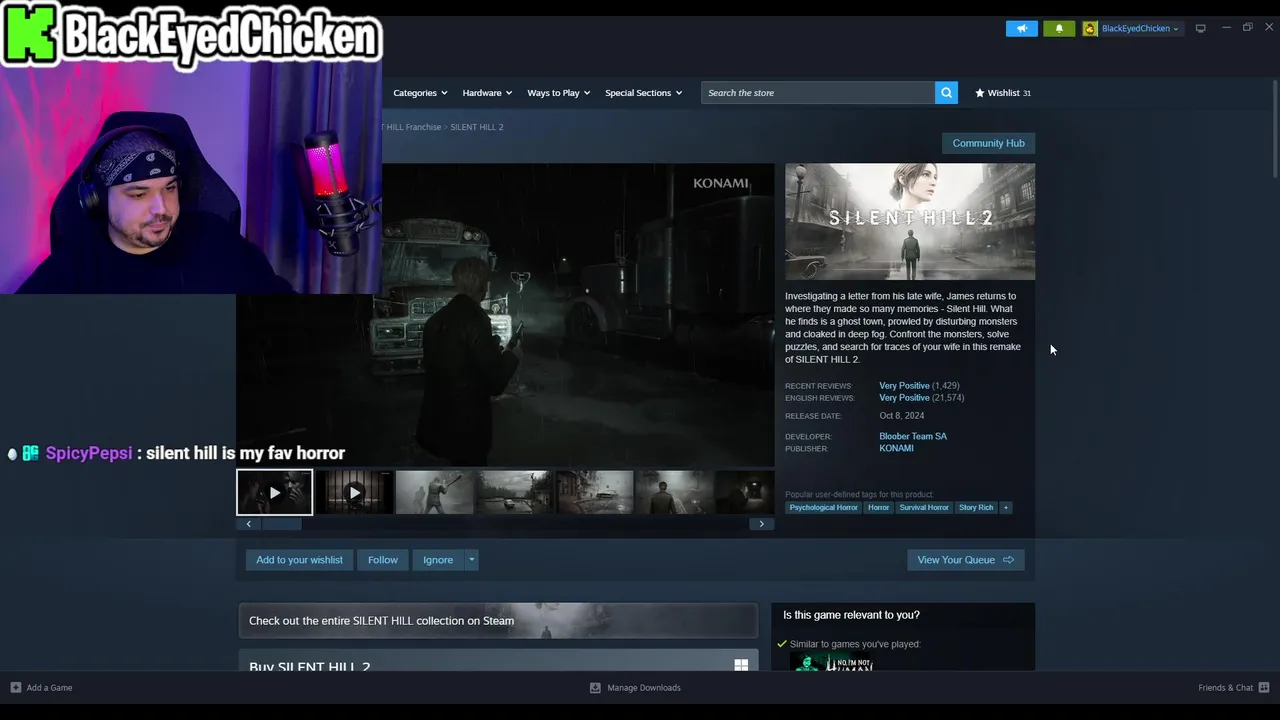Expand the Ways to Play menu
Screen dimensions: 1280x720
click(559, 93)
